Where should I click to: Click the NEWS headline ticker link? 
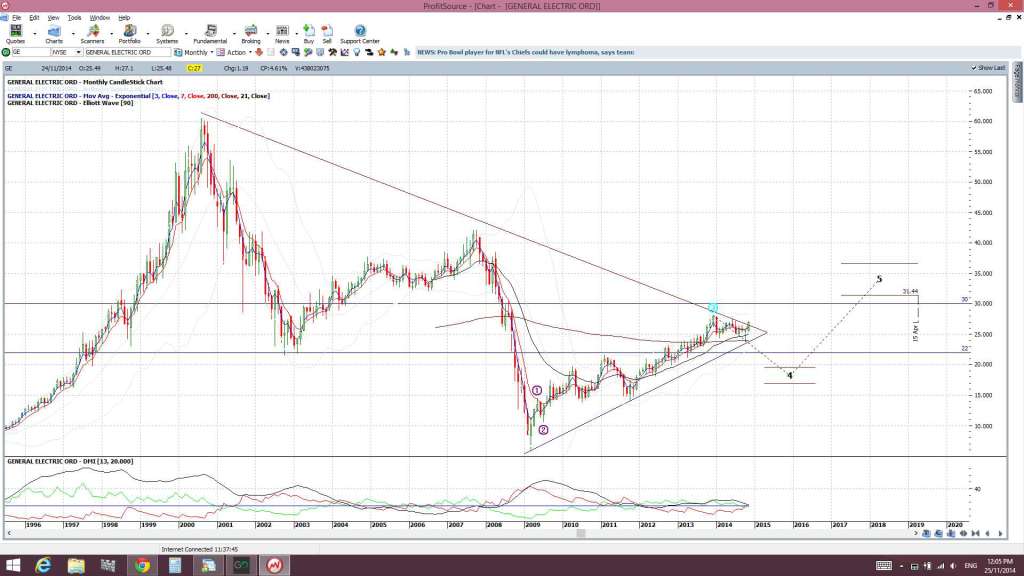[x=526, y=52]
